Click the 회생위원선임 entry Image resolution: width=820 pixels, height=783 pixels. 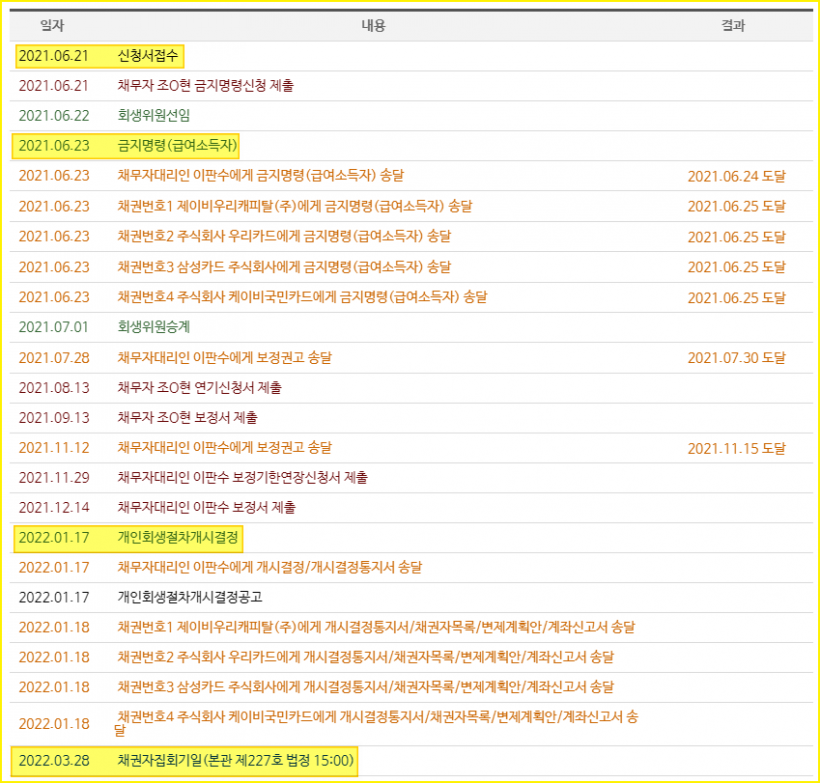(x=153, y=115)
